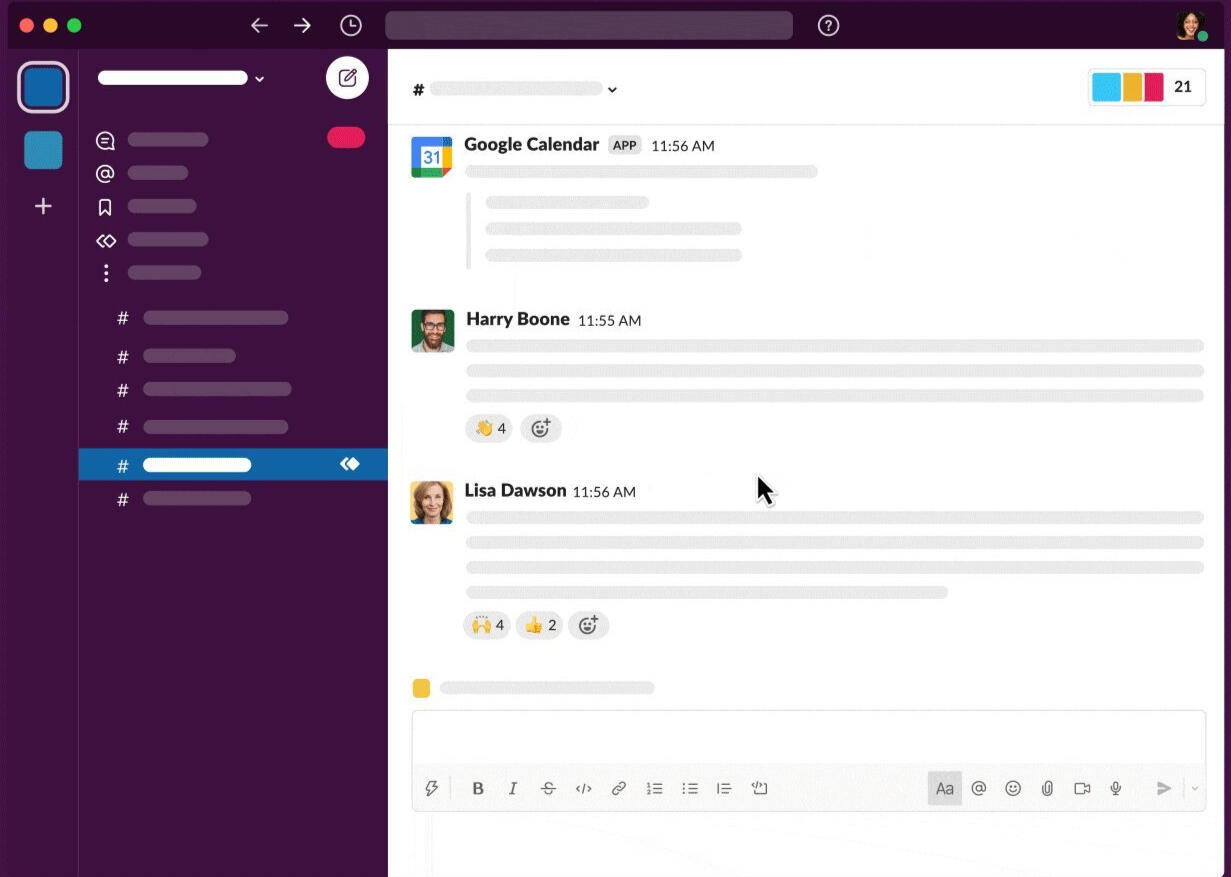The height and width of the screenshot is (877, 1231).
Task: Click the help question mark icon
Action: coord(828,26)
